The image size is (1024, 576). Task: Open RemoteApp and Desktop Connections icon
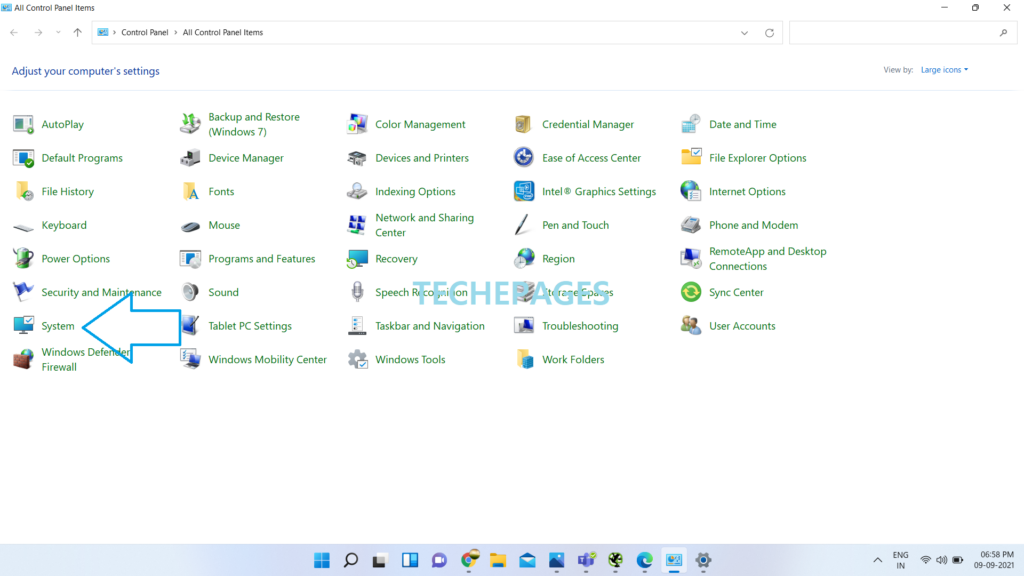pyautogui.click(x=691, y=259)
